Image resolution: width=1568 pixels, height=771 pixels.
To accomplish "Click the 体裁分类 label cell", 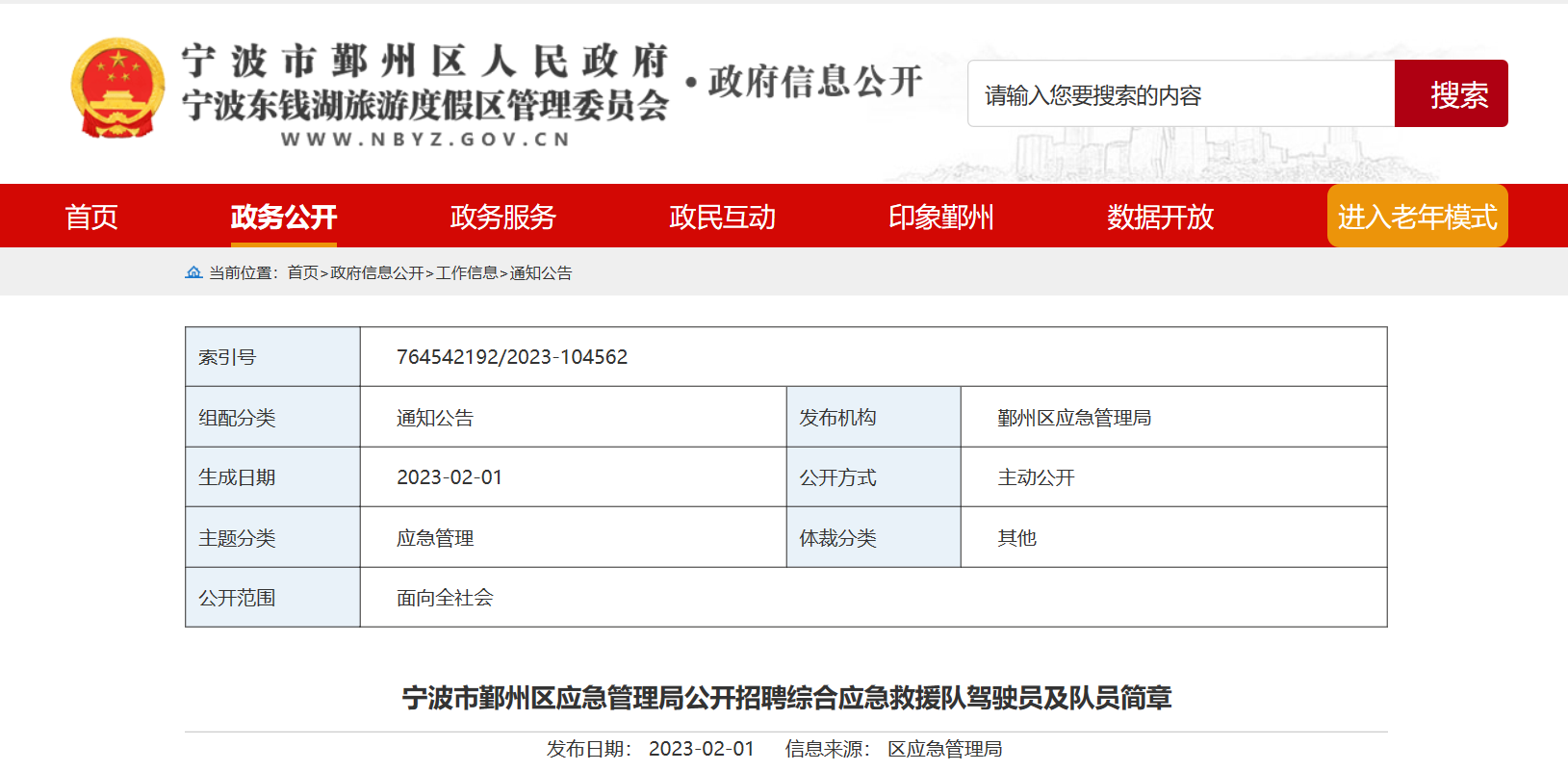I will 874,537.
